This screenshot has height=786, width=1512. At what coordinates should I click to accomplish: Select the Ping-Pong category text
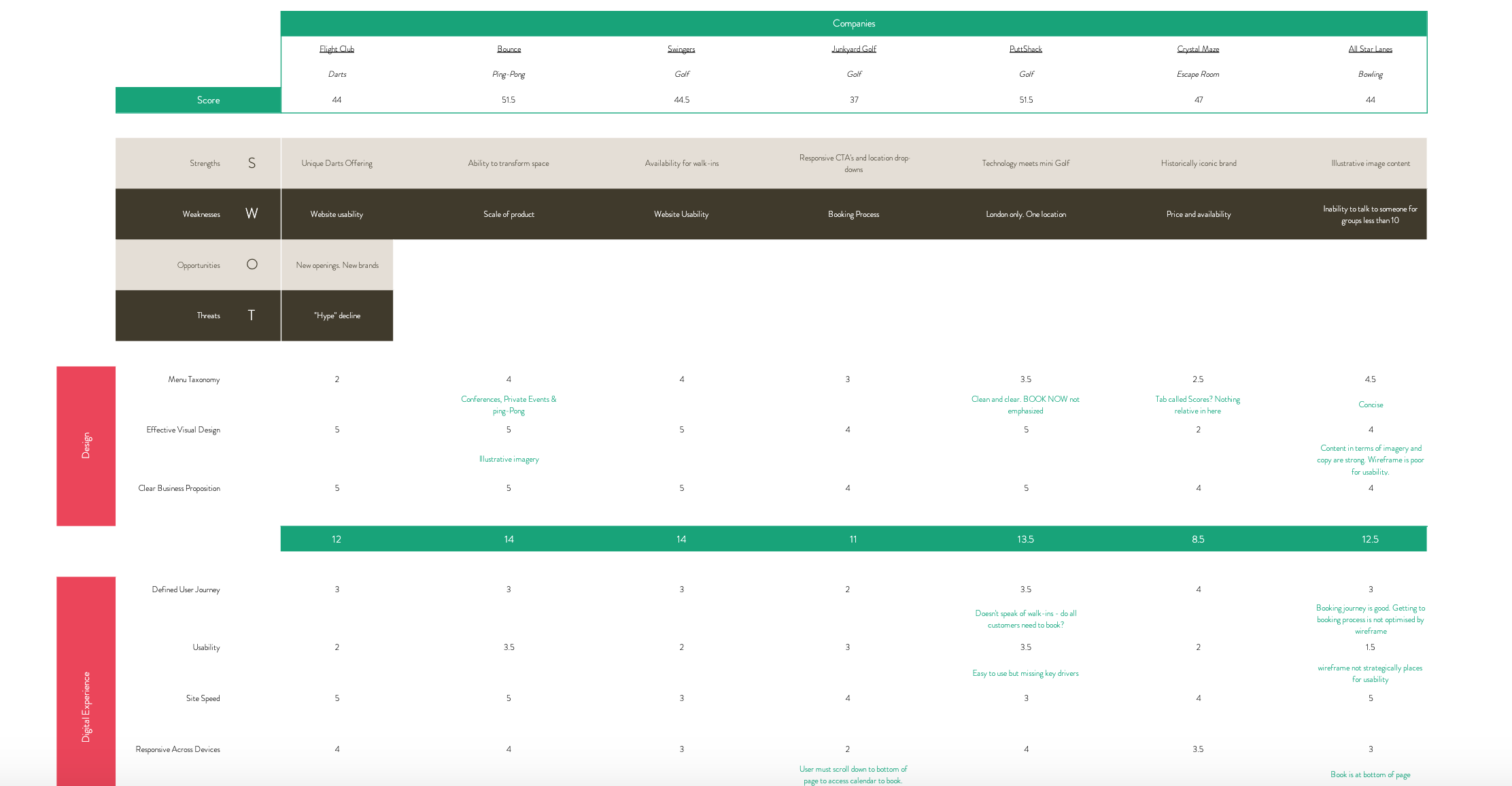[509, 74]
